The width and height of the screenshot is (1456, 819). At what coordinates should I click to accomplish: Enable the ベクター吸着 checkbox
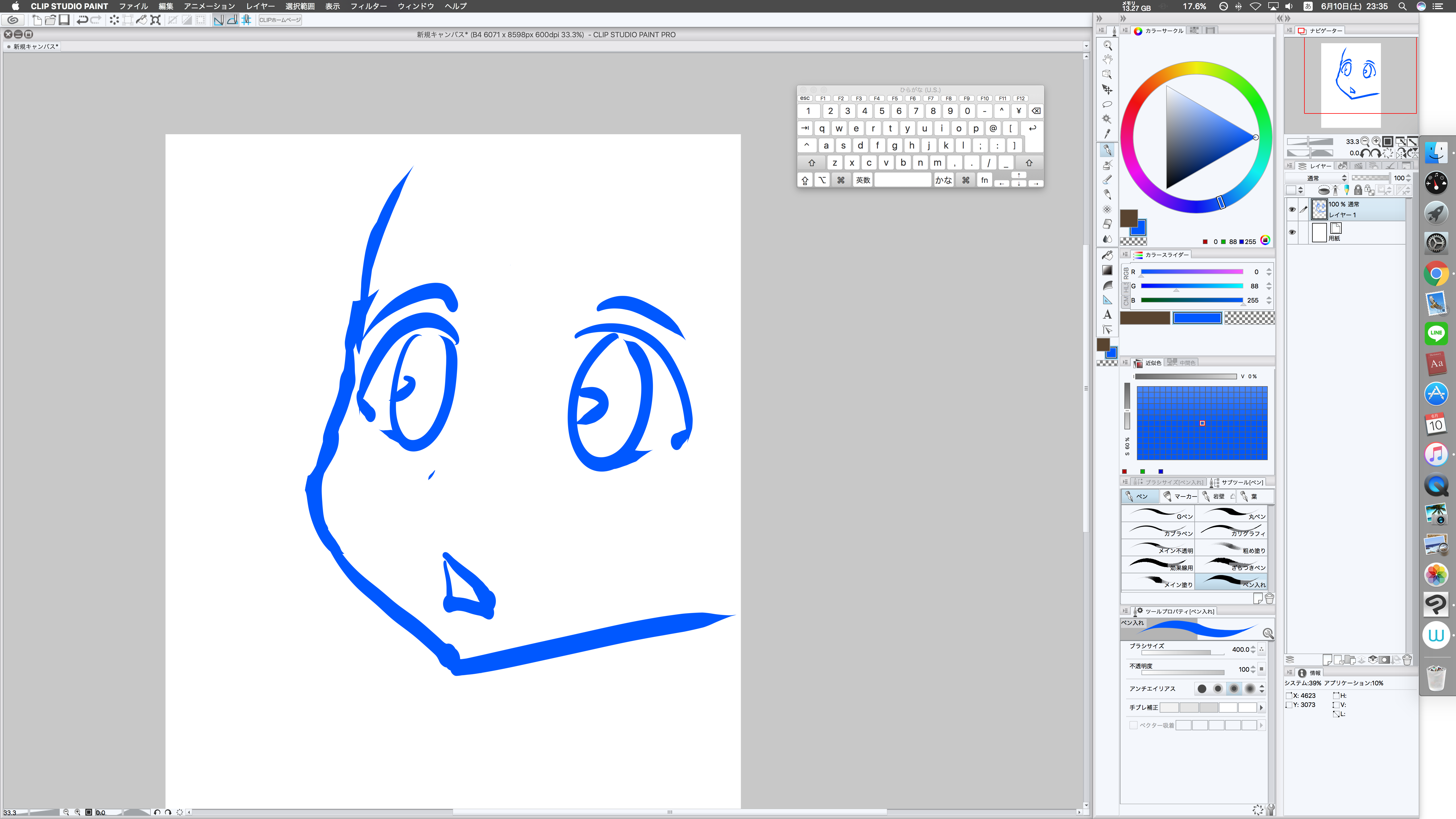tap(1133, 725)
